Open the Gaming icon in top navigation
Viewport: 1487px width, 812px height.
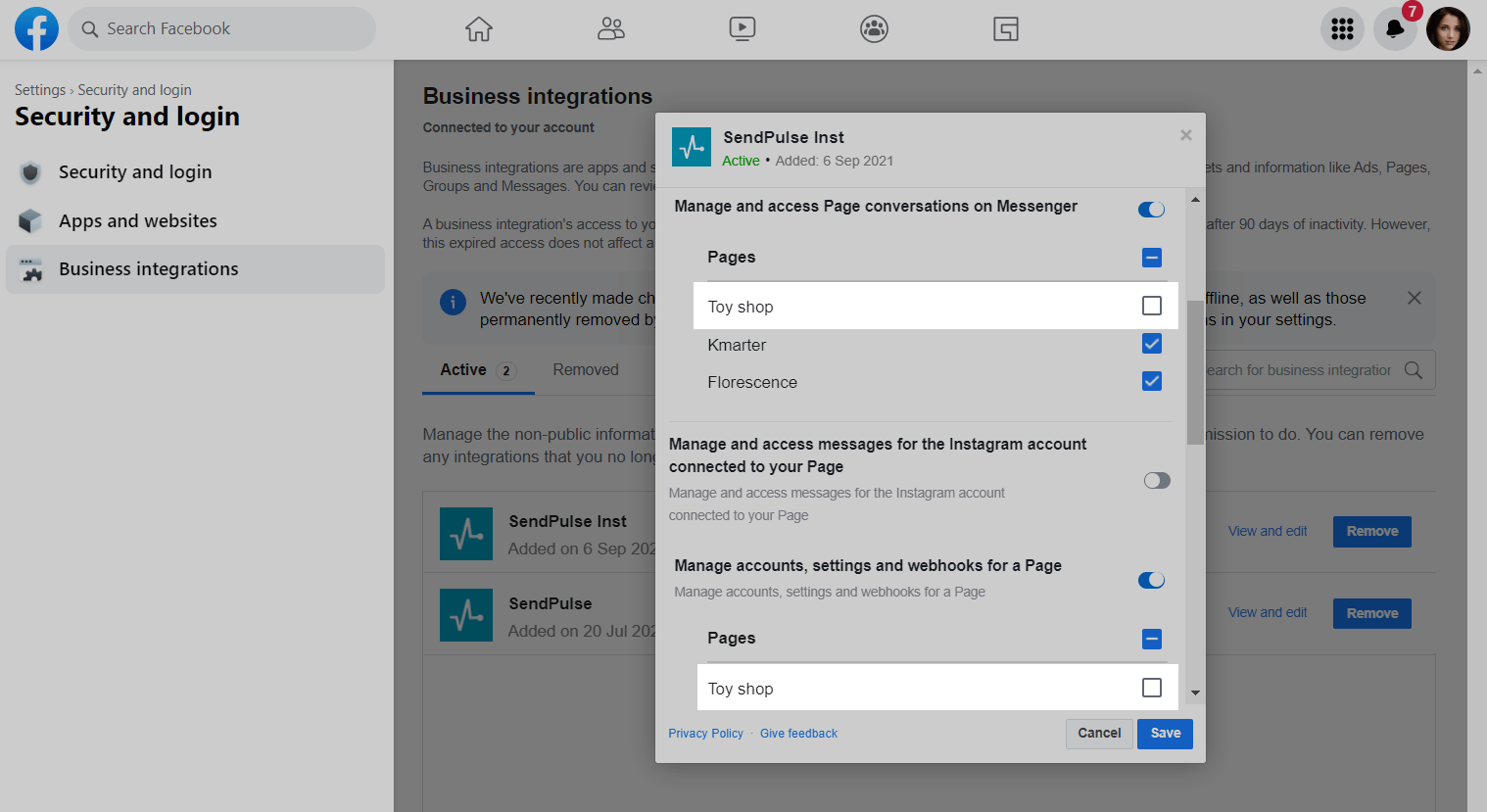pos(1006,29)
